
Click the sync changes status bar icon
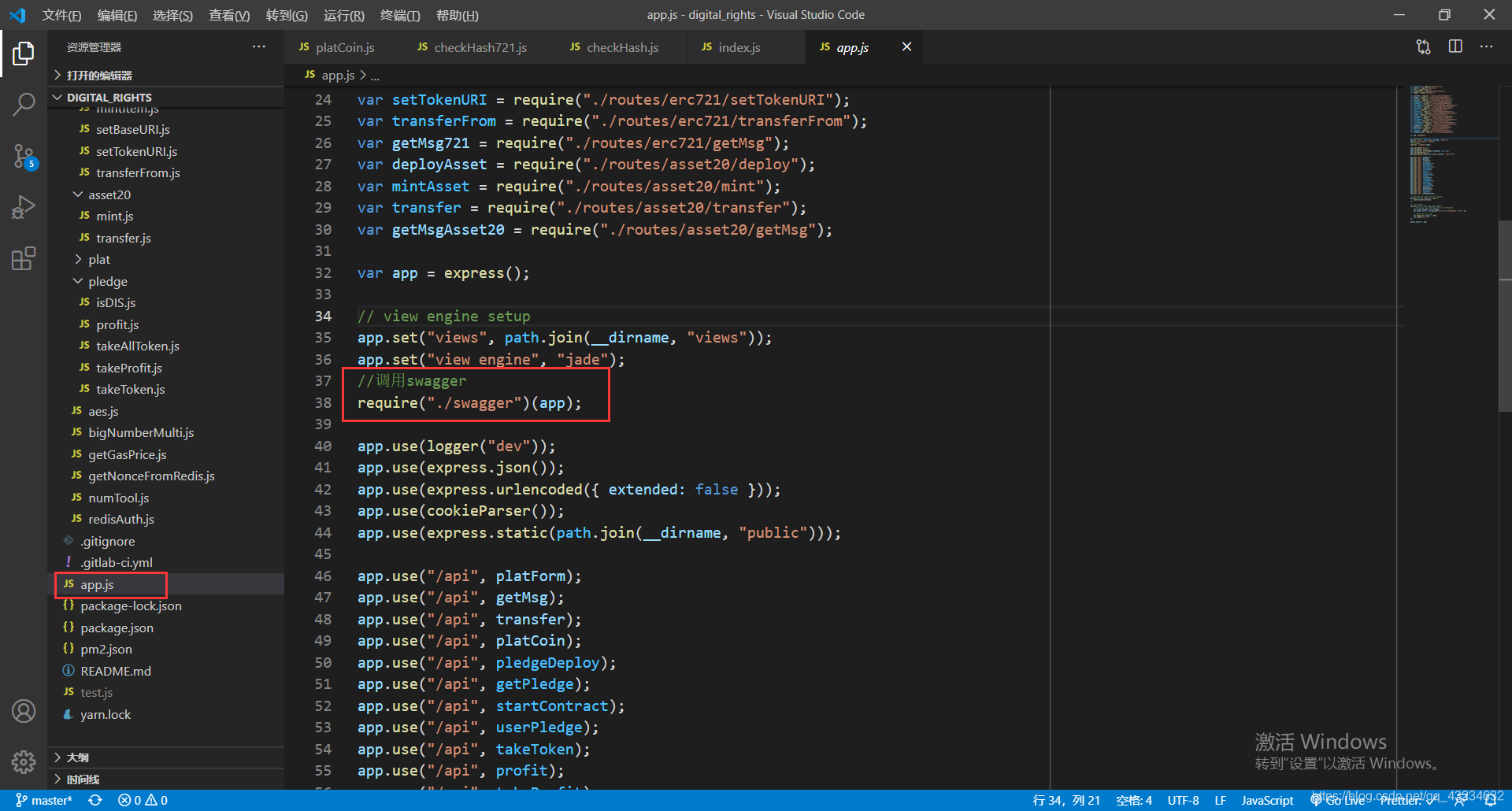click(x=95, y=800)
